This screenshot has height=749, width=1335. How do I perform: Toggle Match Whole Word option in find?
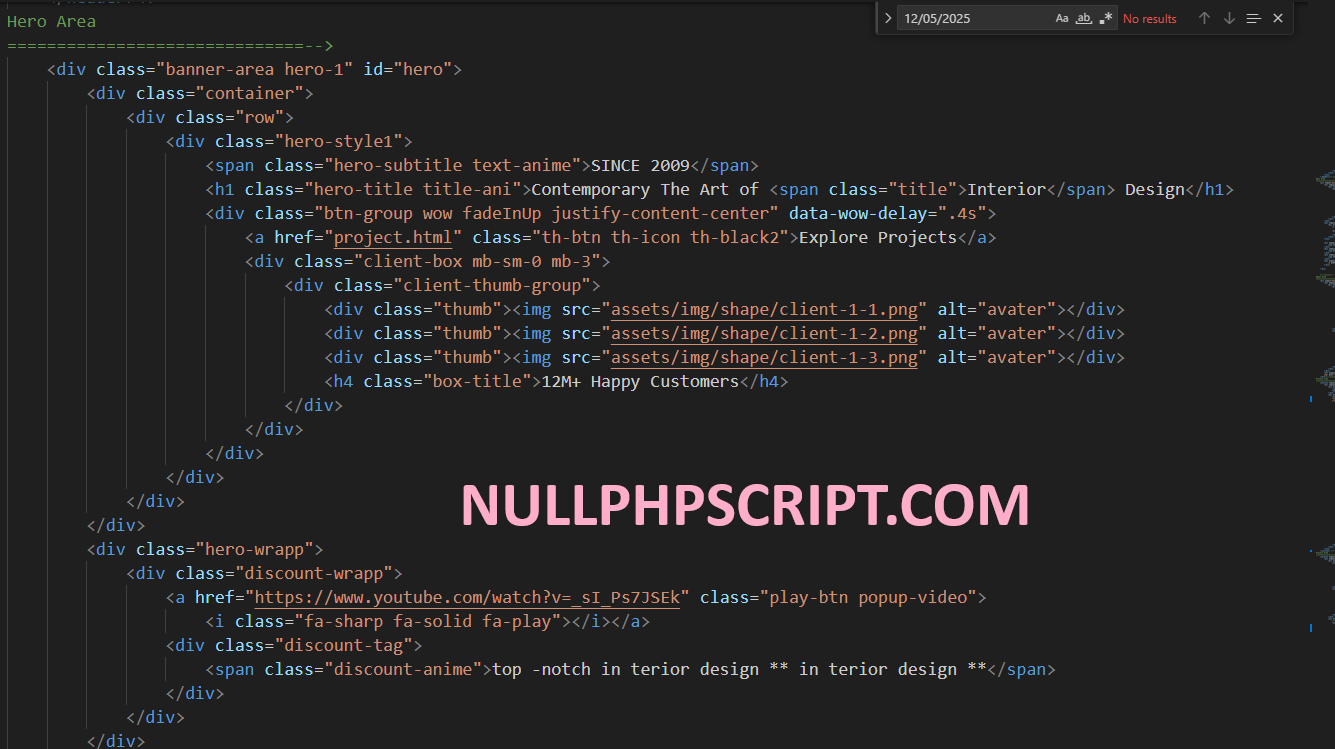coord(1084,18)
